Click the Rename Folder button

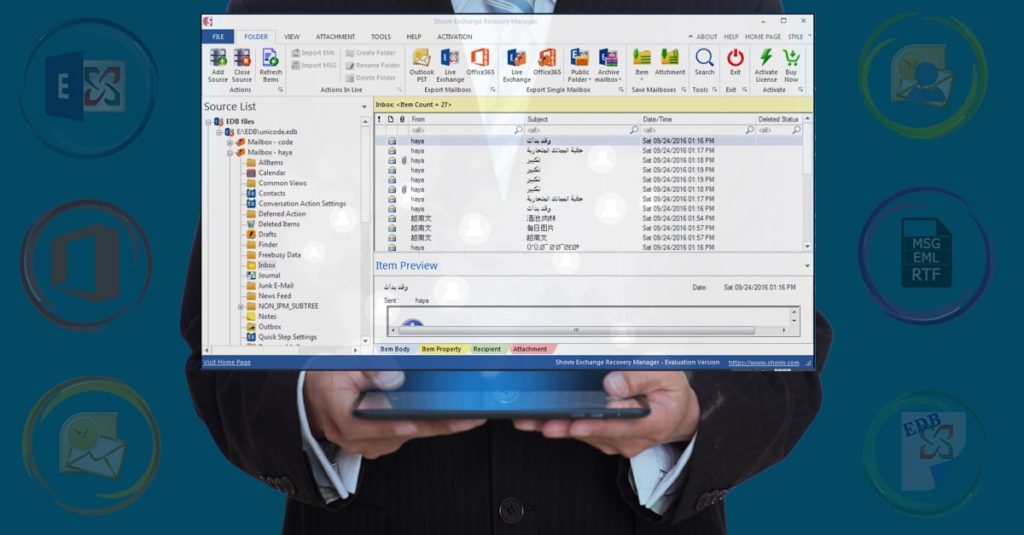[372, 65]
